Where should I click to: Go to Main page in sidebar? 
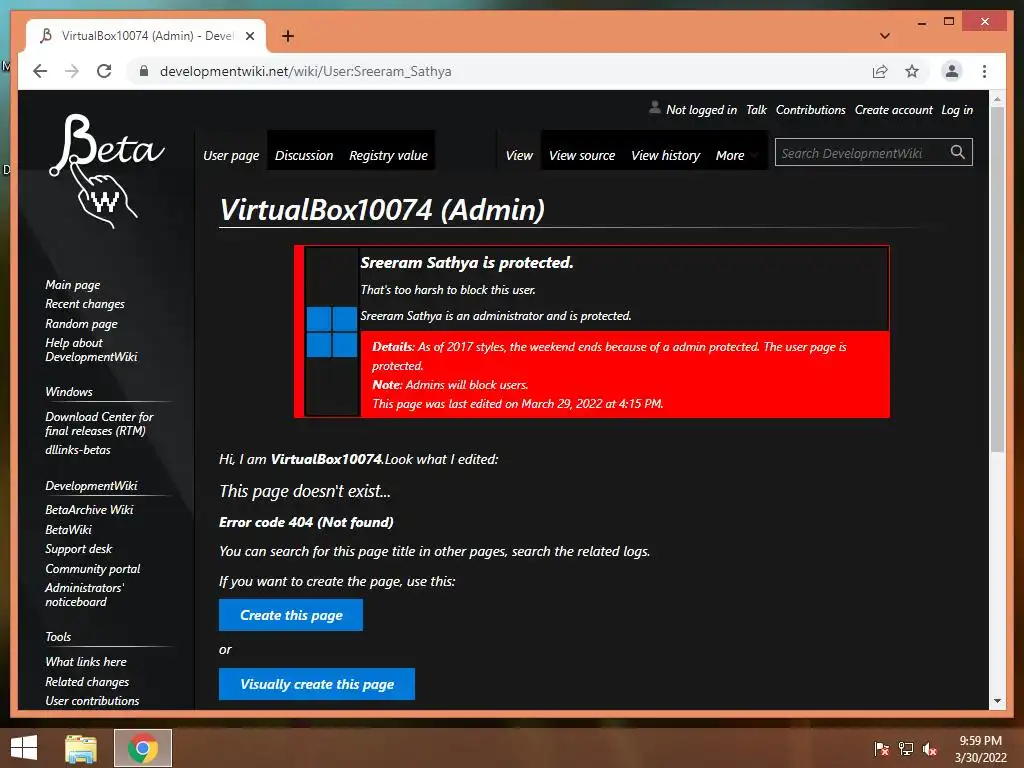pyautogui.click(x=72, y=285)
